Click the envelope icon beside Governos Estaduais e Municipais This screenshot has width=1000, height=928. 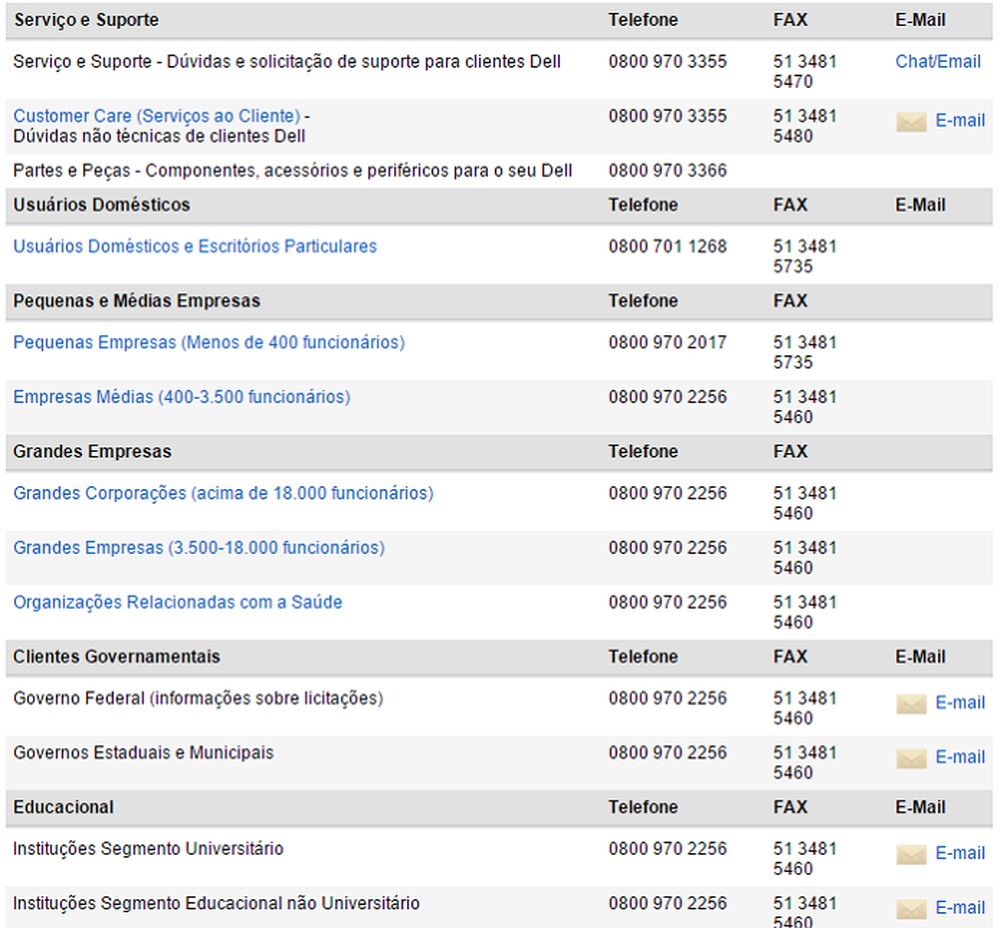[x=912, y=757]
